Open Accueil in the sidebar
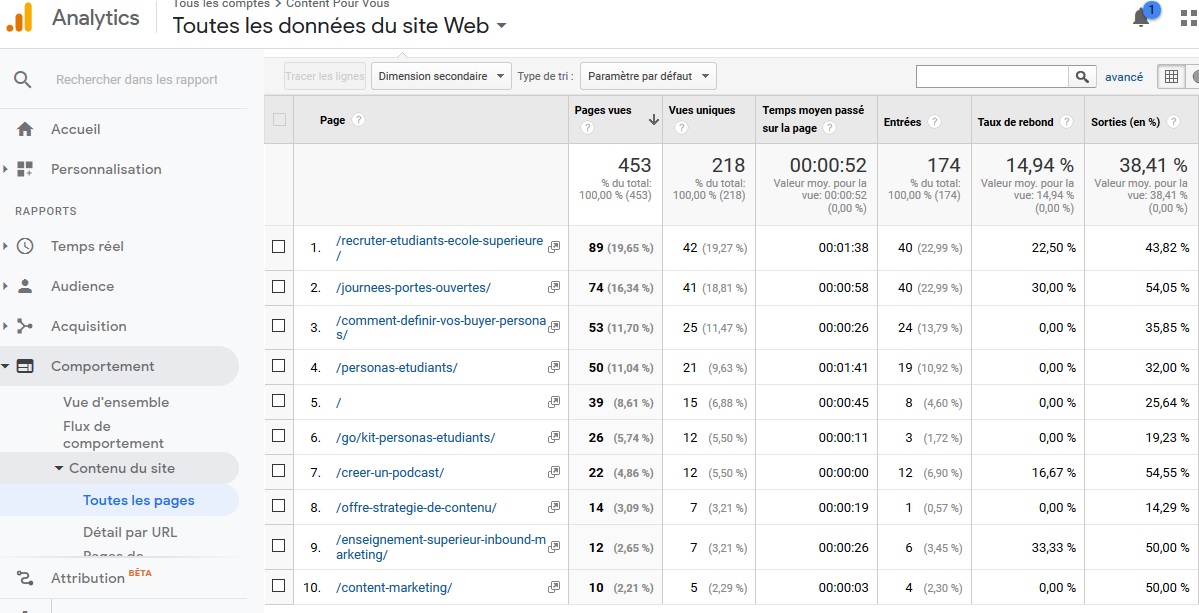1199x613 pixels. coord(76,129)
